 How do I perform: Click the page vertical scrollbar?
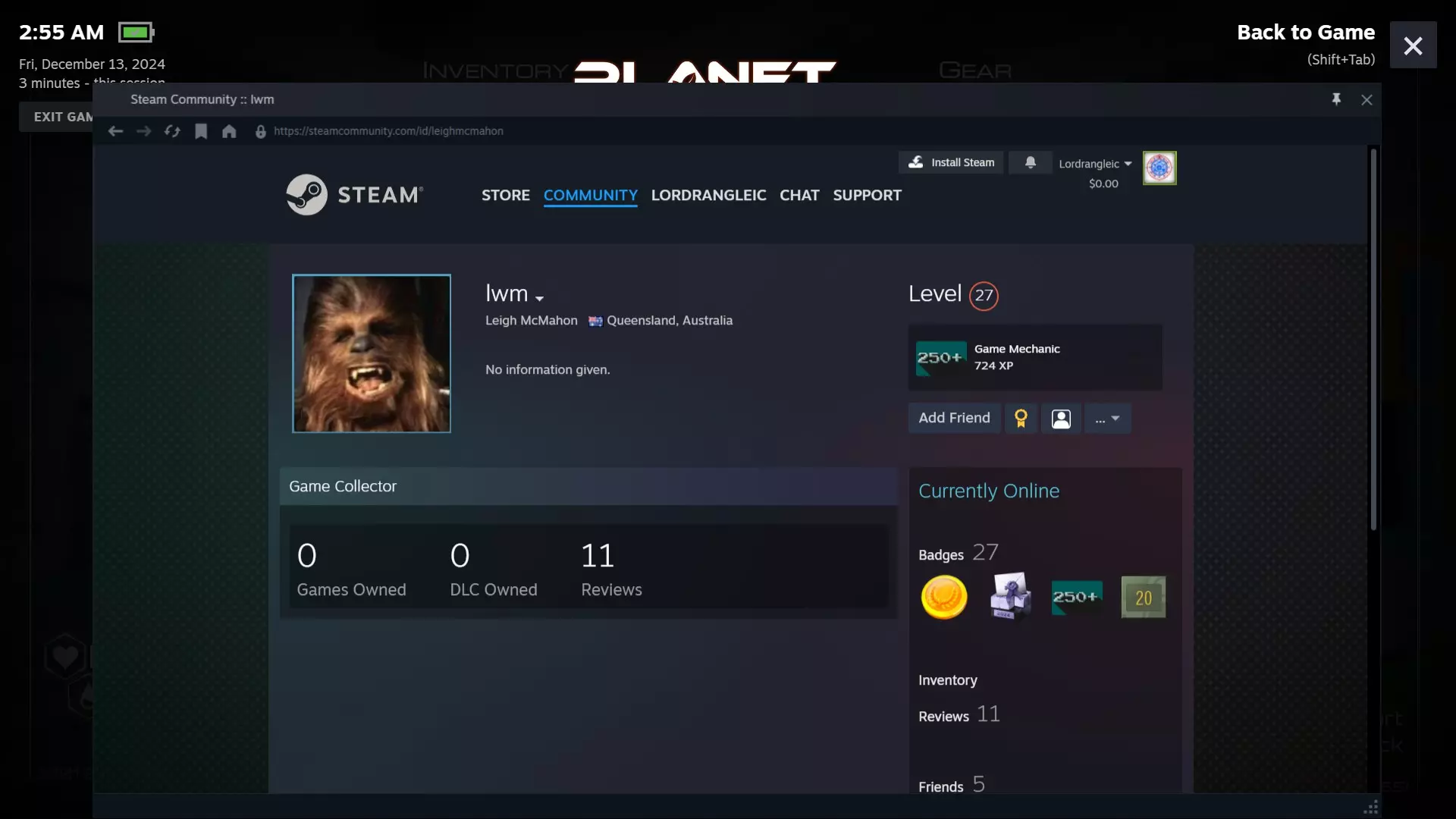(1373, 341)
